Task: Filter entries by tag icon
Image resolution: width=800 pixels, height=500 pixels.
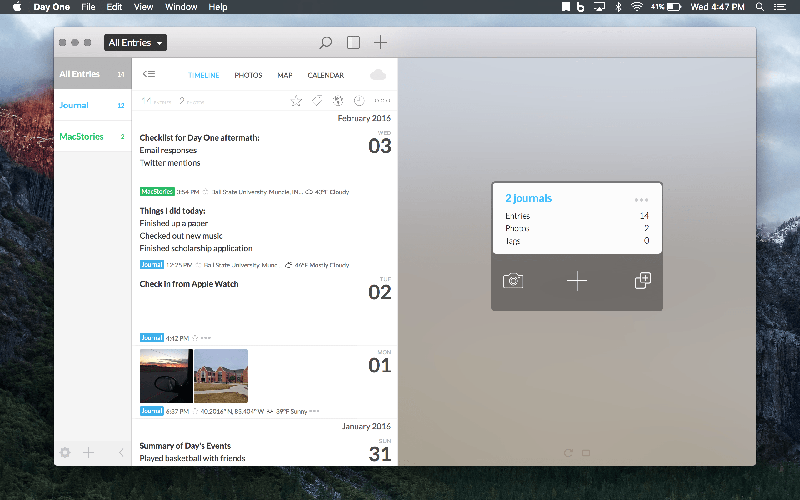Action: (x=317, y=101)
